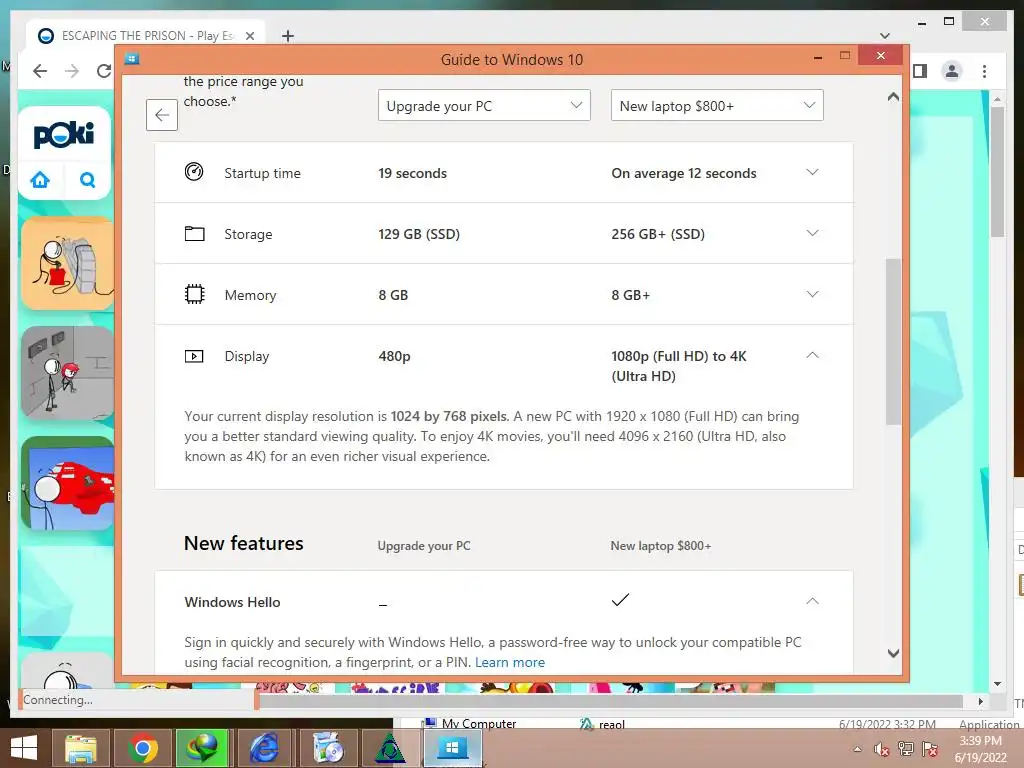Open the Upgrade your PC dropdown
The image size is (1024, 768).
click(x=484, y=106)
